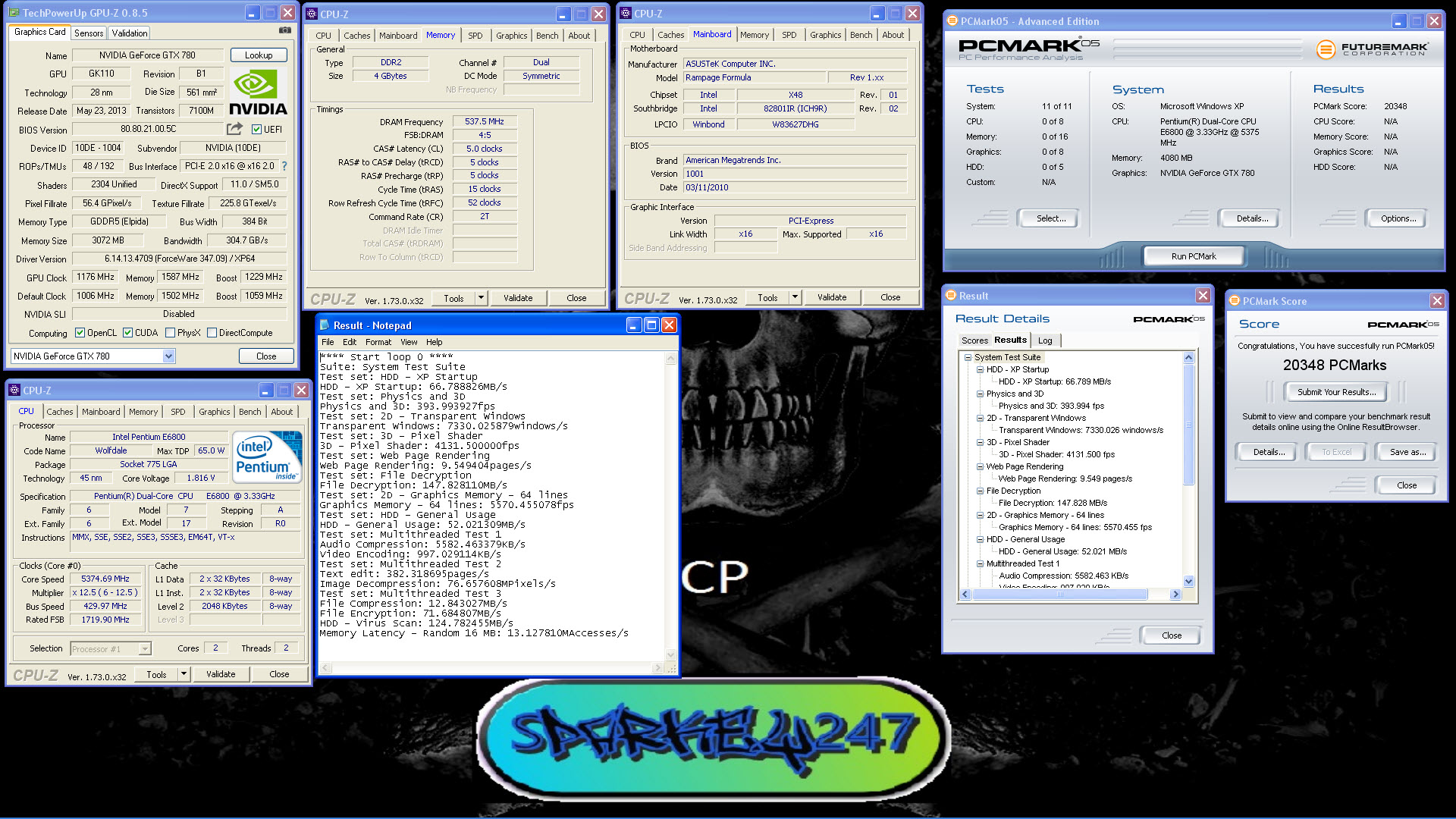Click the BIOS export arrow icon in GPU-Z
Screen dimensions: 1456x819
point(234,129)
